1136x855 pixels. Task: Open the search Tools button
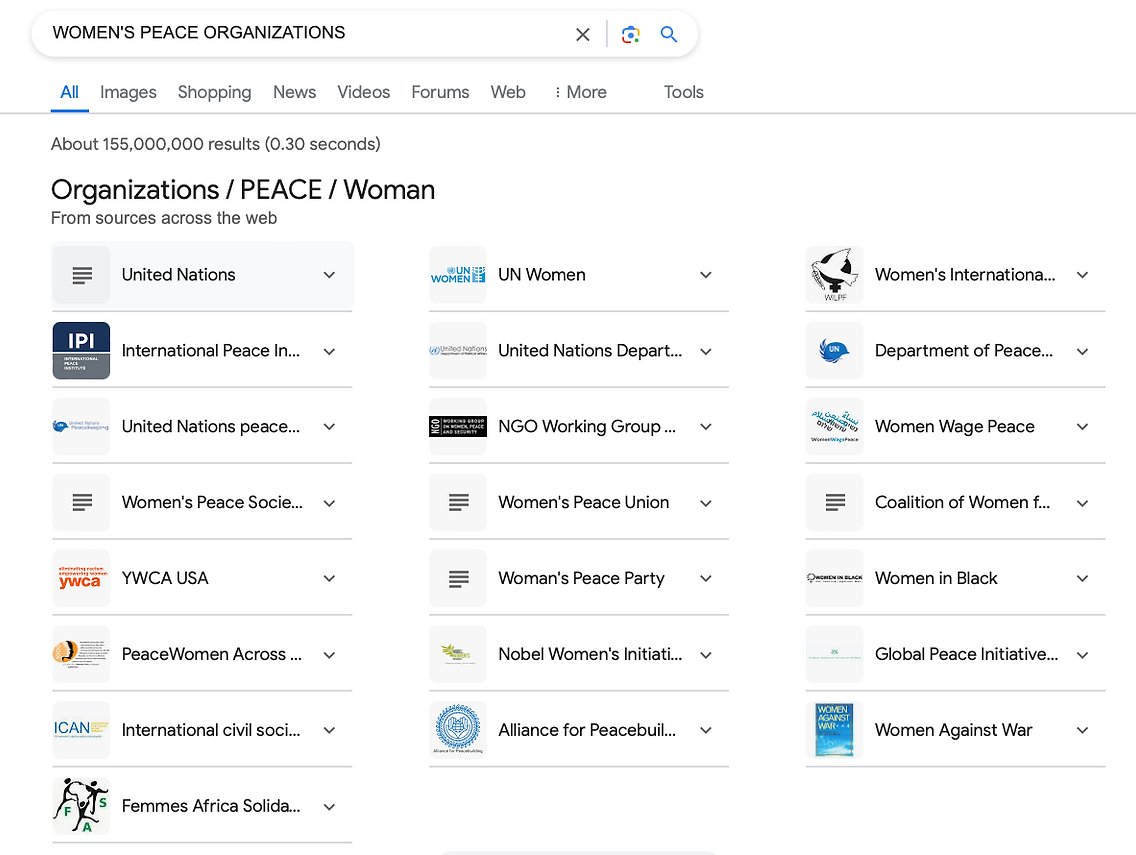[684, 92]
